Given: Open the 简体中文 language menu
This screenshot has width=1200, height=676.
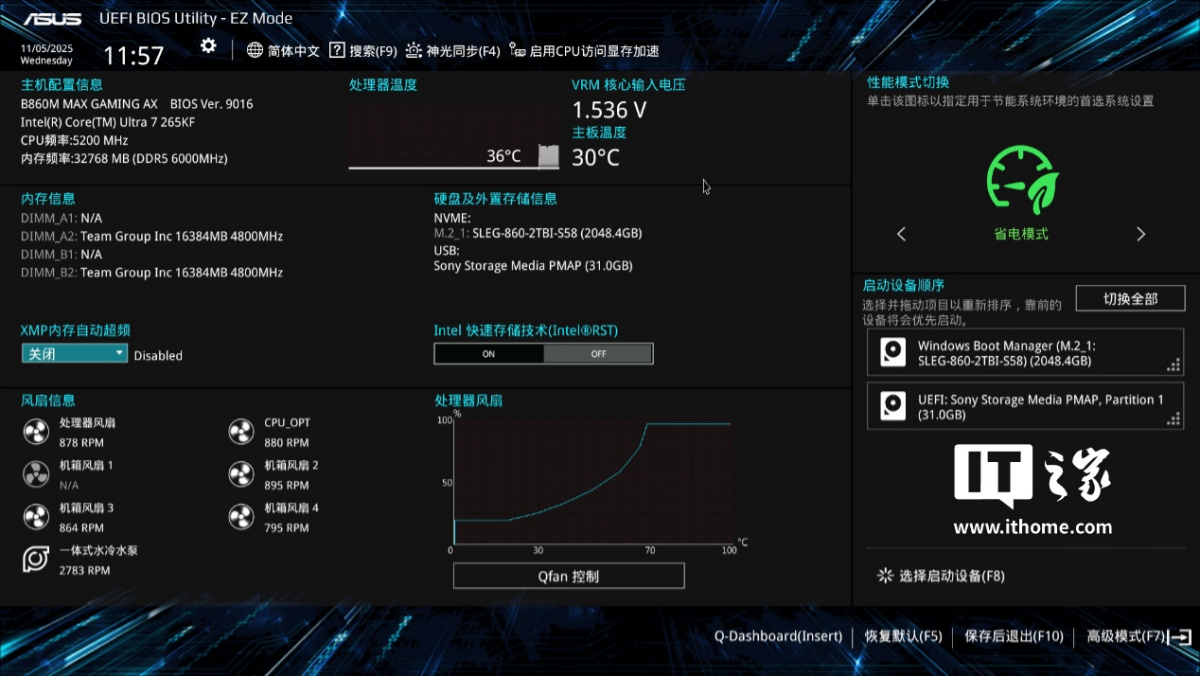Looking at the screenshot, I should (283, 51).
